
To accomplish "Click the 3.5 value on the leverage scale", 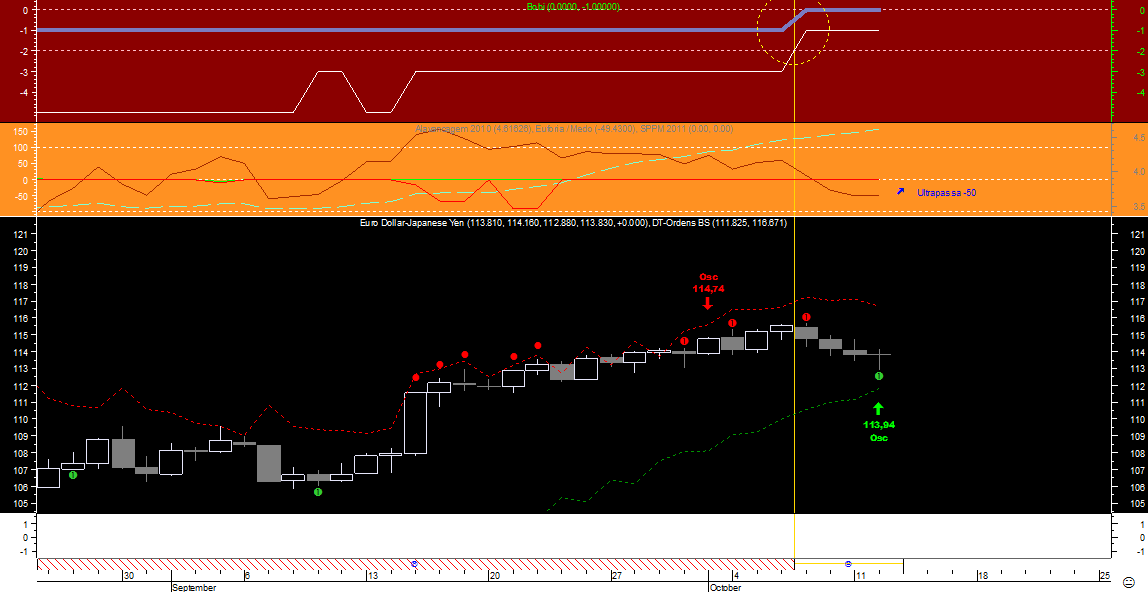I will [x=1139, y=207].
